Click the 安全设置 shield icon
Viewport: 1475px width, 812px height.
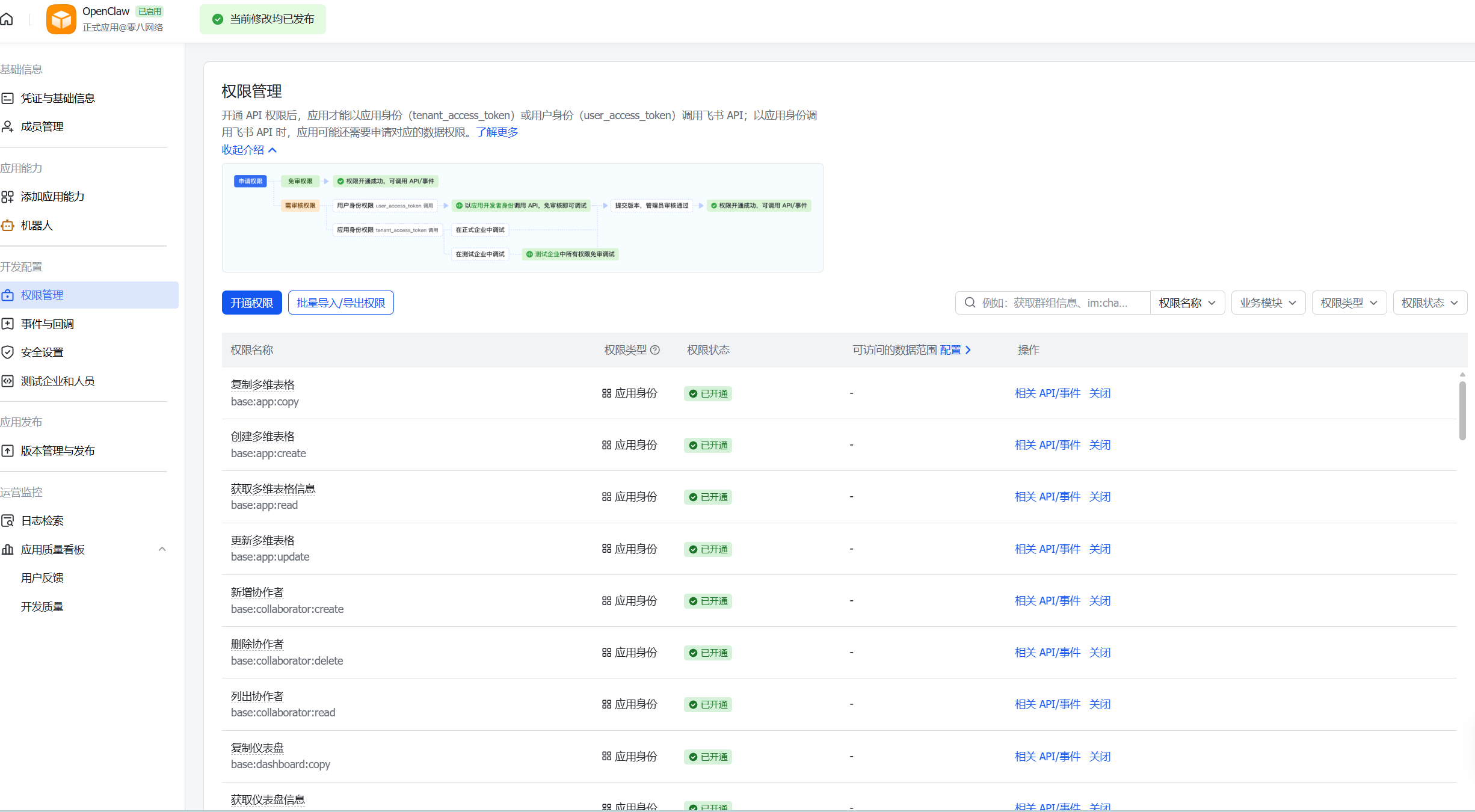pos(7,352)
